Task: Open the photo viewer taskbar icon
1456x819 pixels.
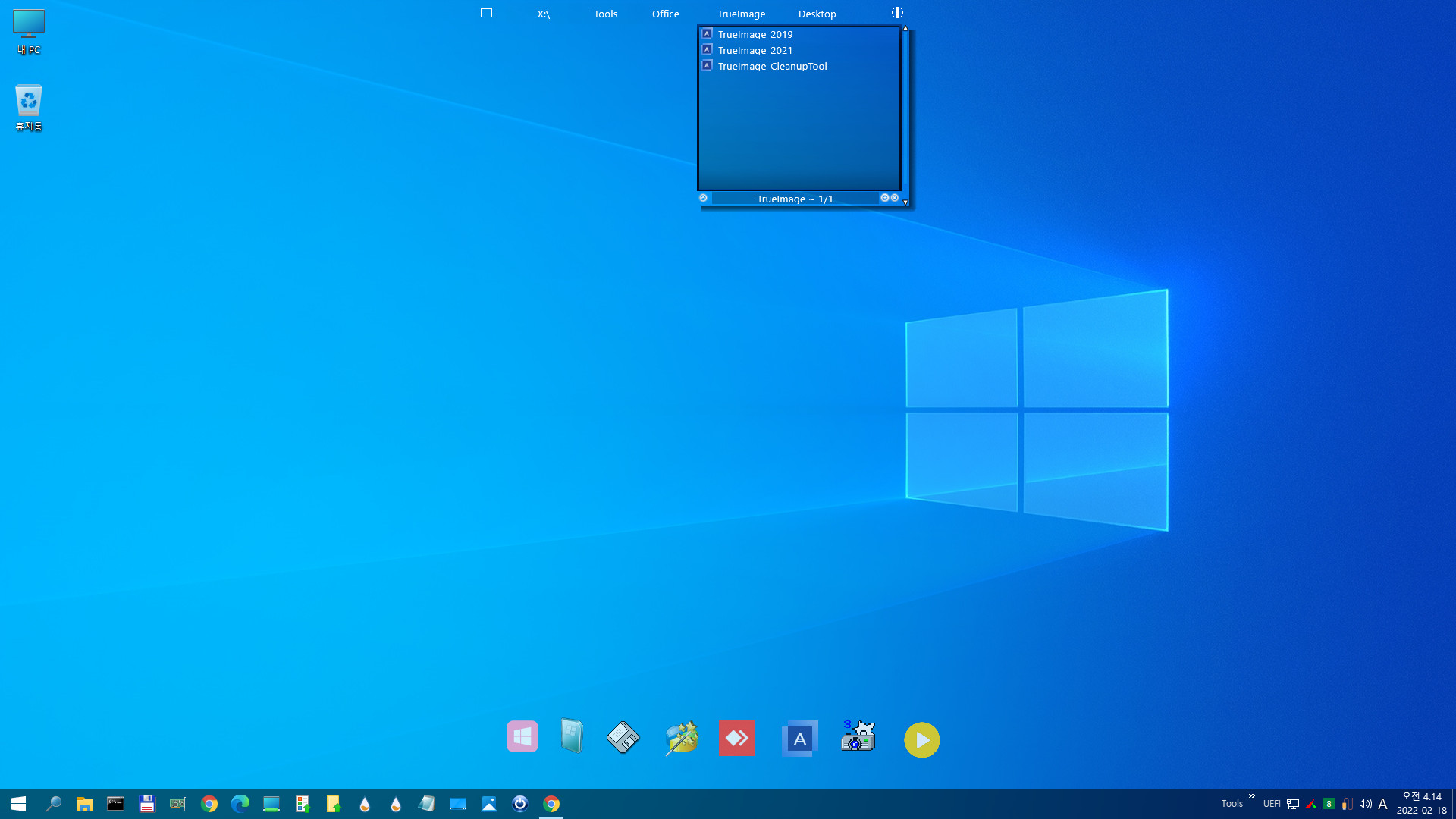Action: 489,804
